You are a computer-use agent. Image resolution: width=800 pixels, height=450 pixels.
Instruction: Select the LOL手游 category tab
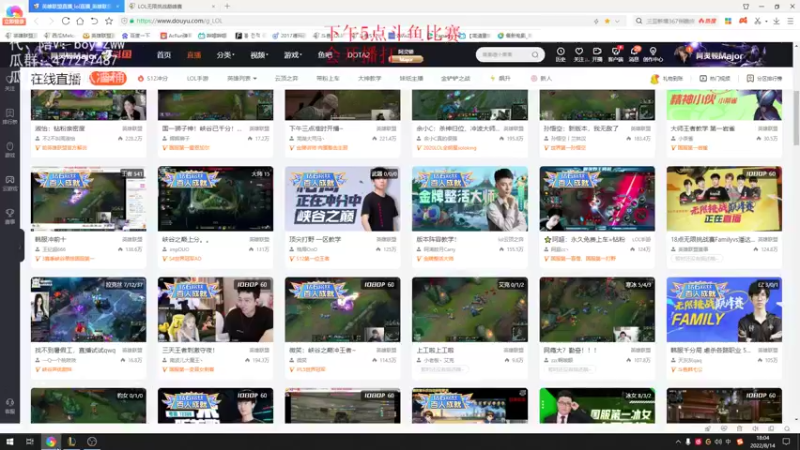point(197,79)
